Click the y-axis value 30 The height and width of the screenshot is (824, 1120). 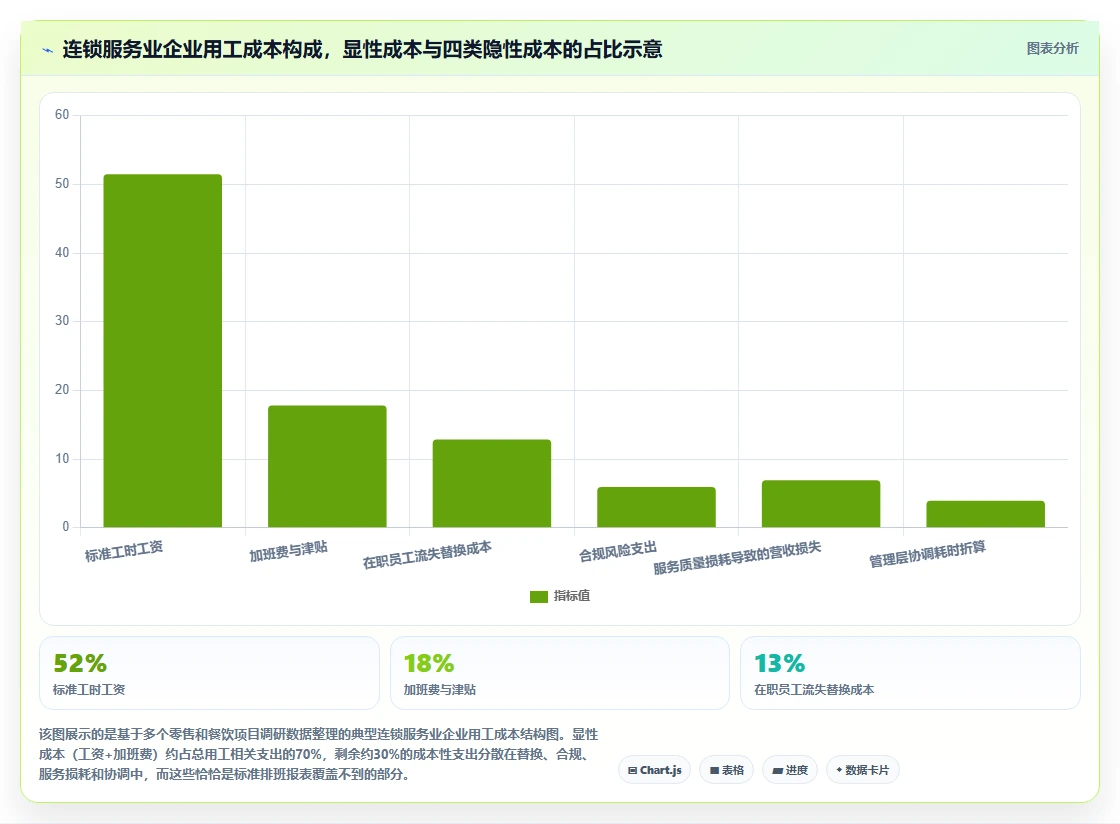click(x=62, y=321)
